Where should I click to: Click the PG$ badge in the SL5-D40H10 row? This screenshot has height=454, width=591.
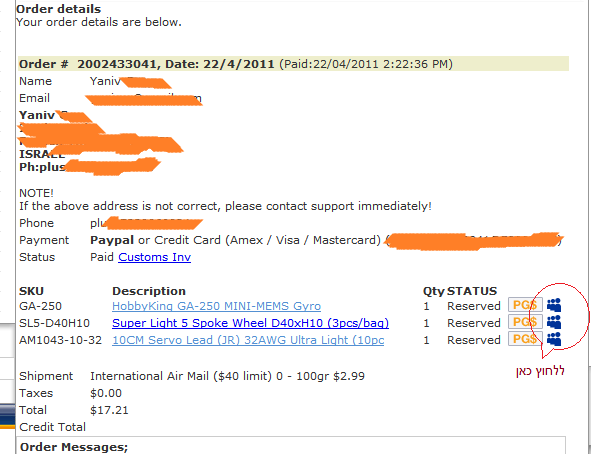click(x=525, y=322)
